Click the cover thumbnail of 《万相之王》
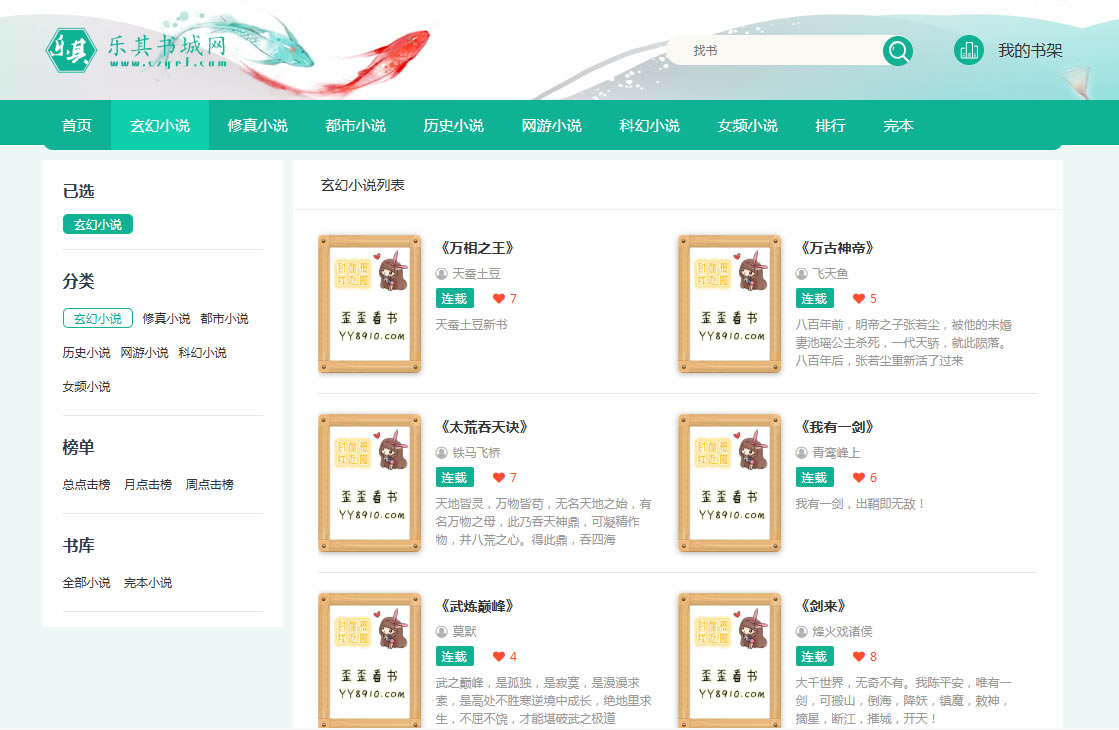This screenshot has height=730, width=1119. [369, 304]
